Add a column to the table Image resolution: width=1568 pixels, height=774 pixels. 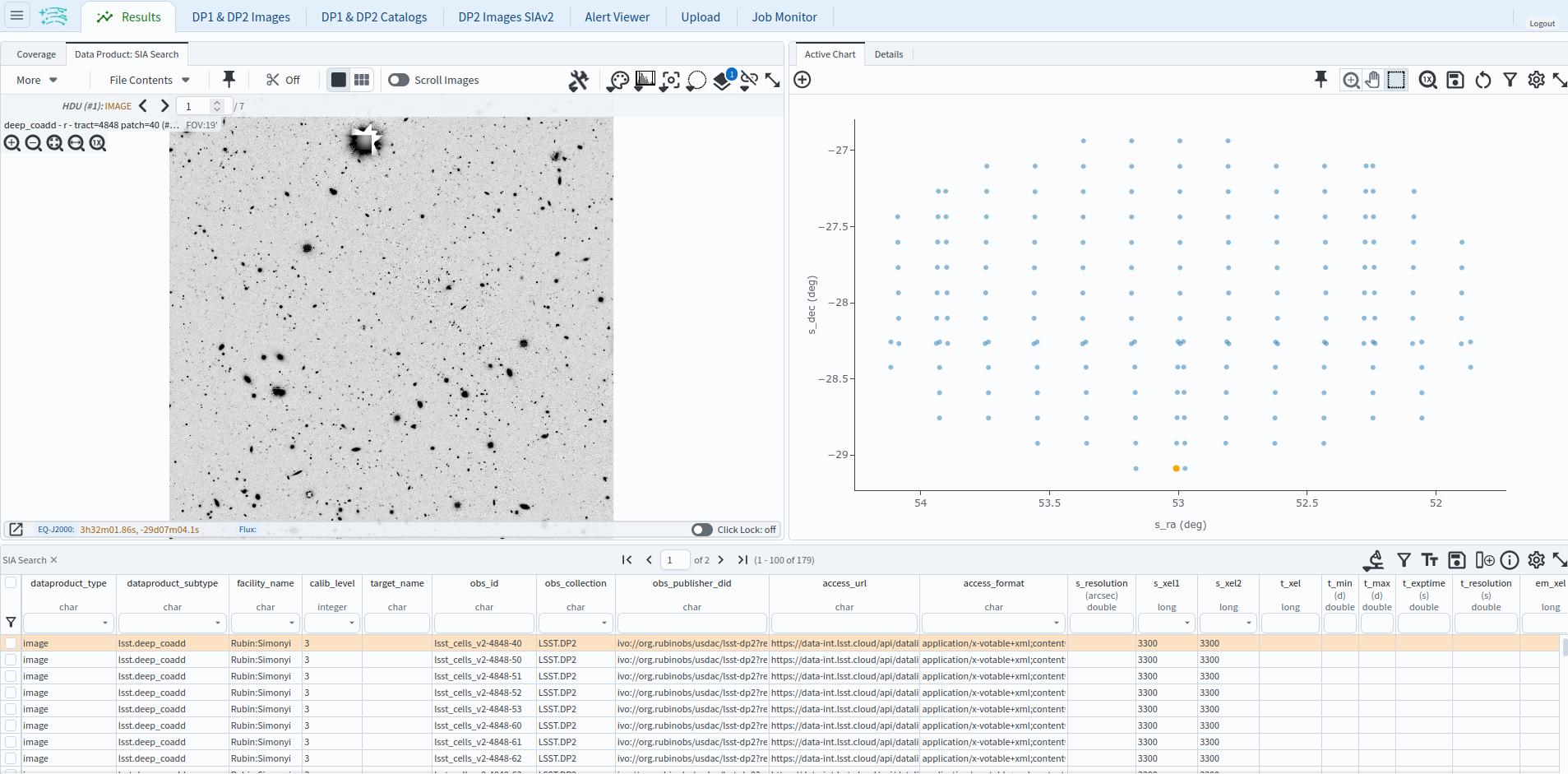tap(1484, 560)
